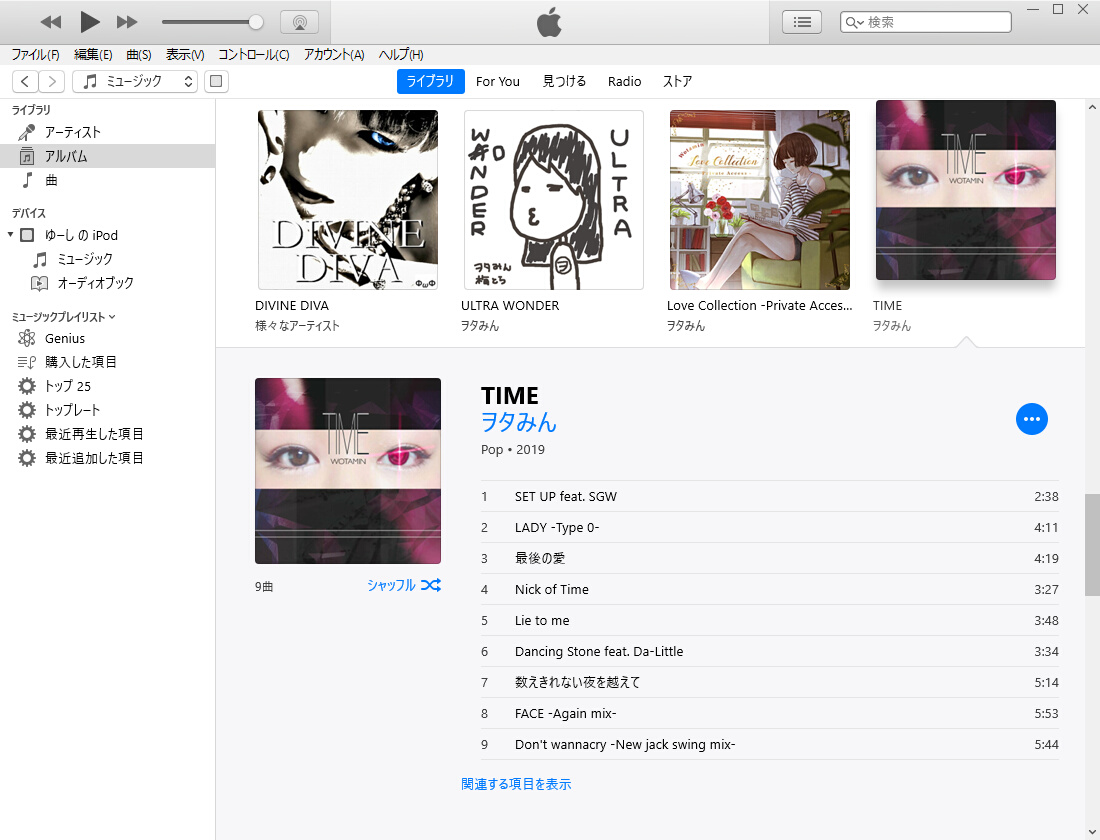Open the ヘルプ(H) menu
Image resolution: width=1100 pixels, height=840 pixels.
click(x=401, y=55)
